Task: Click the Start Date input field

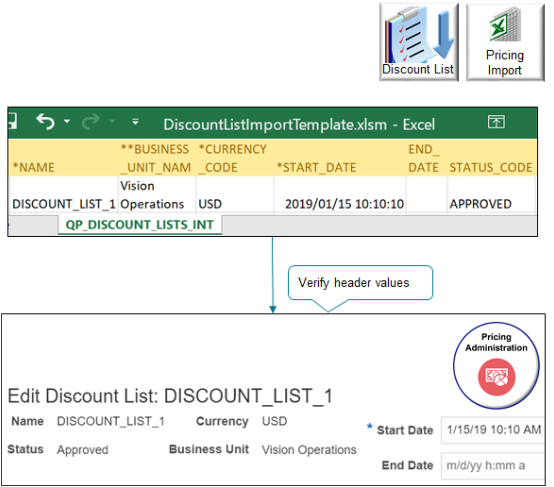Action: [493, 430]
